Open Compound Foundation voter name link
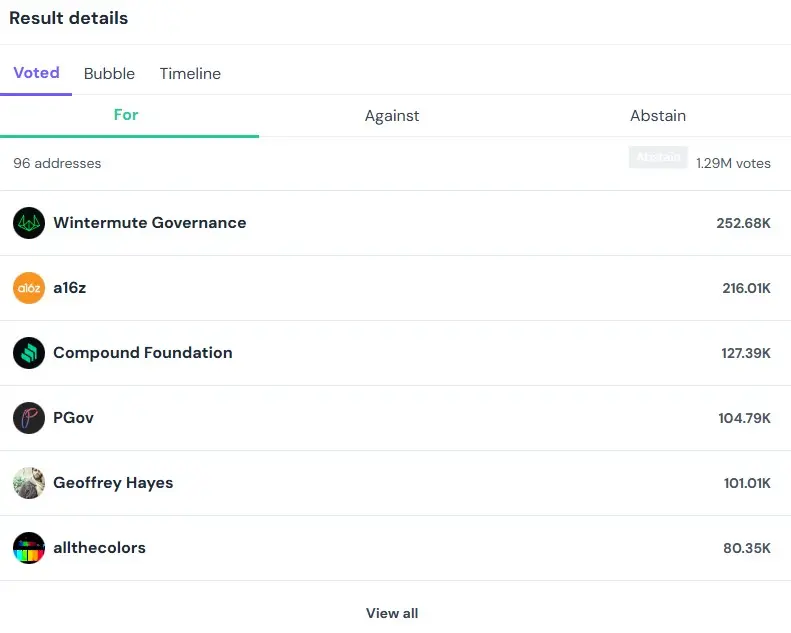Screen dimensions: 791x633 tap(142, 353)
